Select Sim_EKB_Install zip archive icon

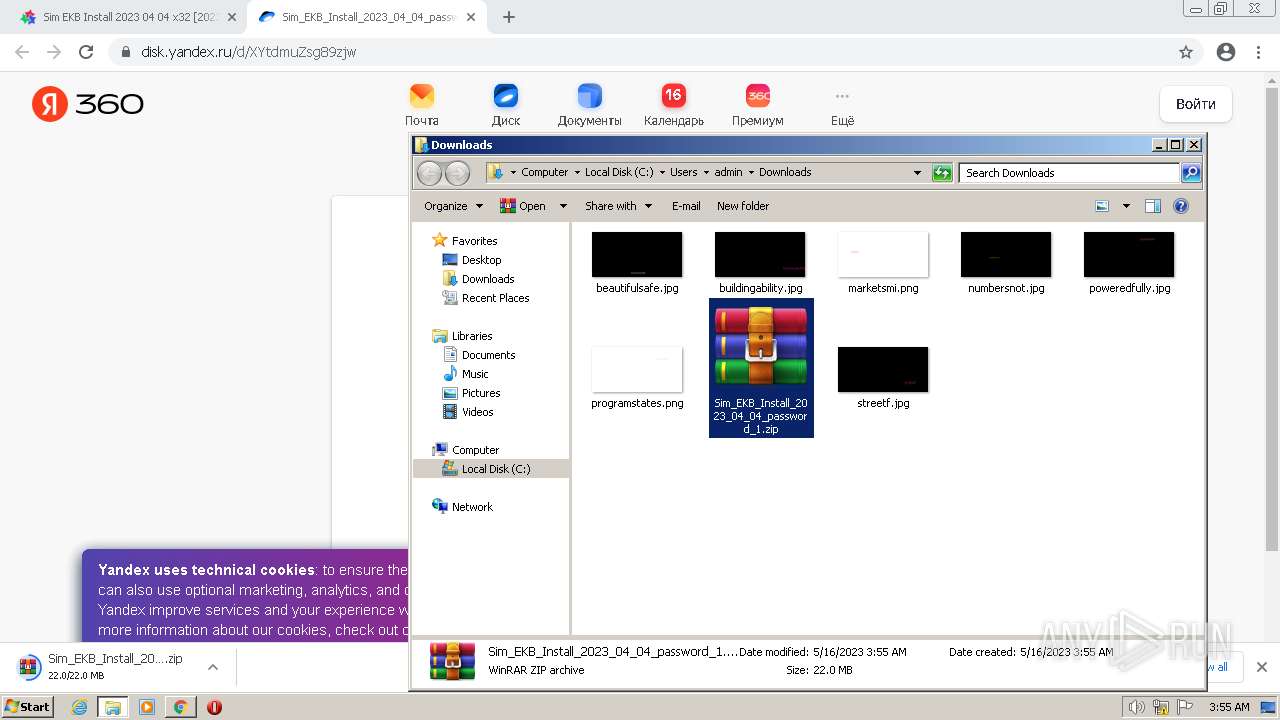[x=761, y=346]
